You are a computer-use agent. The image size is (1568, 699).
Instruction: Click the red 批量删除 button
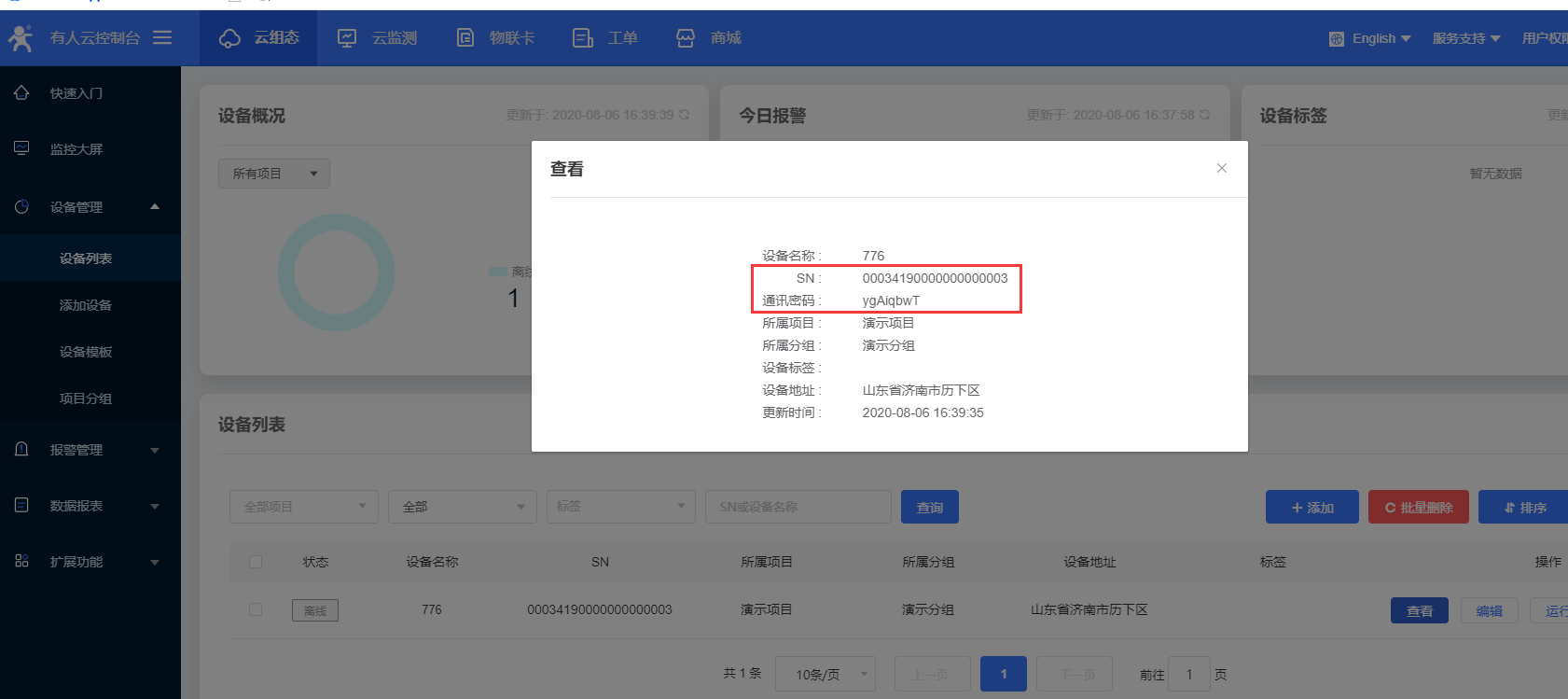tap(1418, 507)
